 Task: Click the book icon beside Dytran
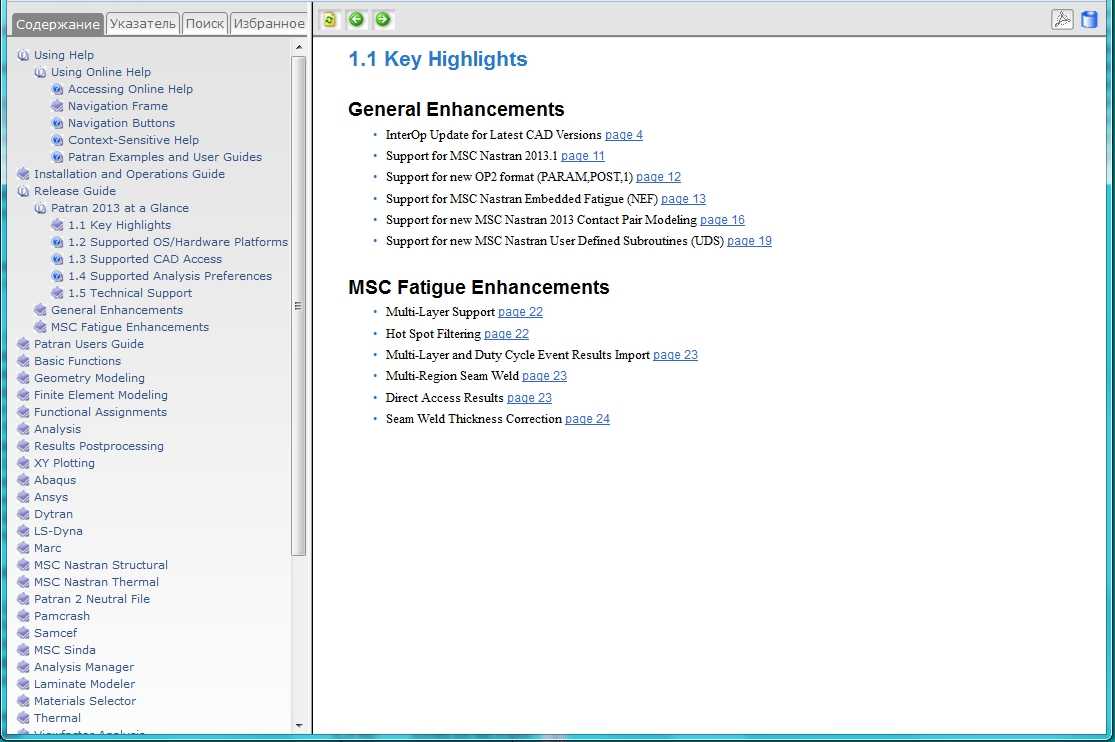click(23, 514)
